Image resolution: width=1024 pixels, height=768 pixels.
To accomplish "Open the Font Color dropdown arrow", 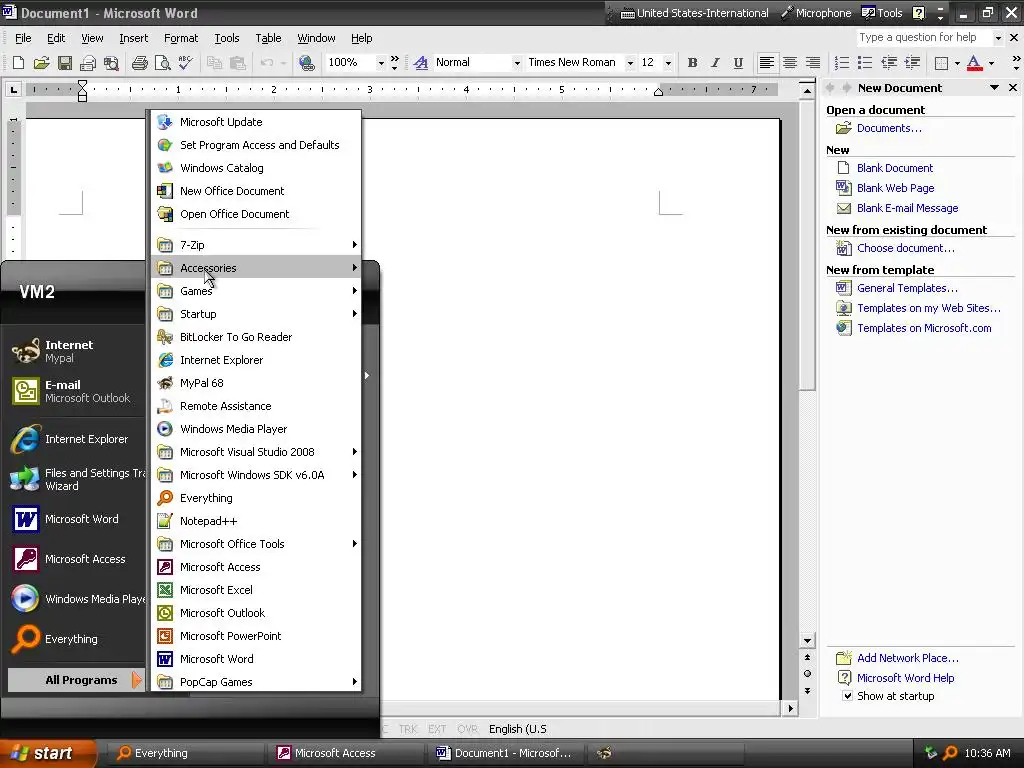I will [991, 63].
